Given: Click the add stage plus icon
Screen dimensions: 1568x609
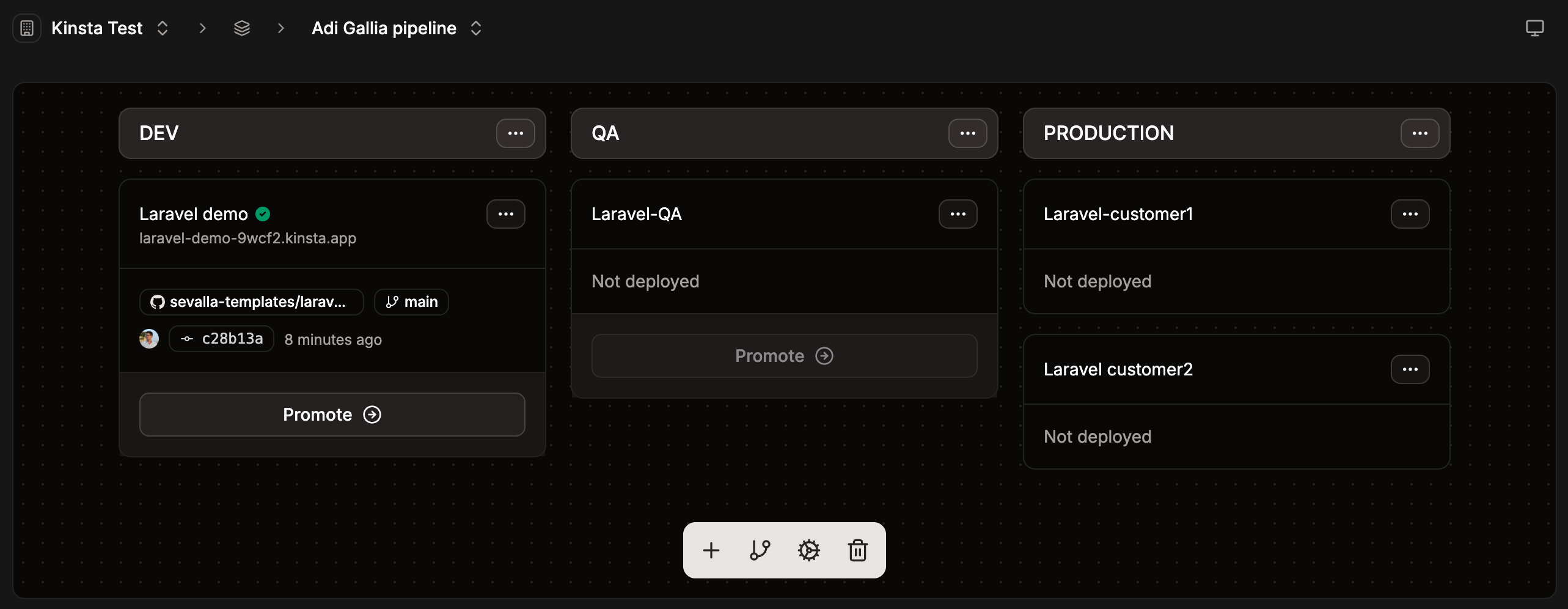Looking at the screenshot, I should pos(710,550).
